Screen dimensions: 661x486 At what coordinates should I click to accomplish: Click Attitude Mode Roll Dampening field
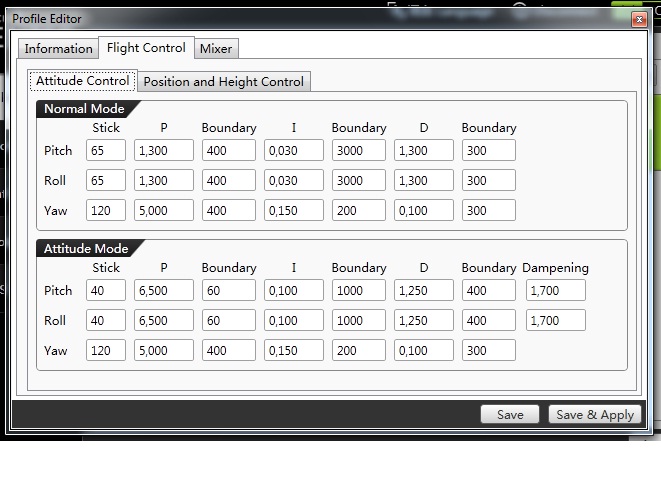pos(555,321)
